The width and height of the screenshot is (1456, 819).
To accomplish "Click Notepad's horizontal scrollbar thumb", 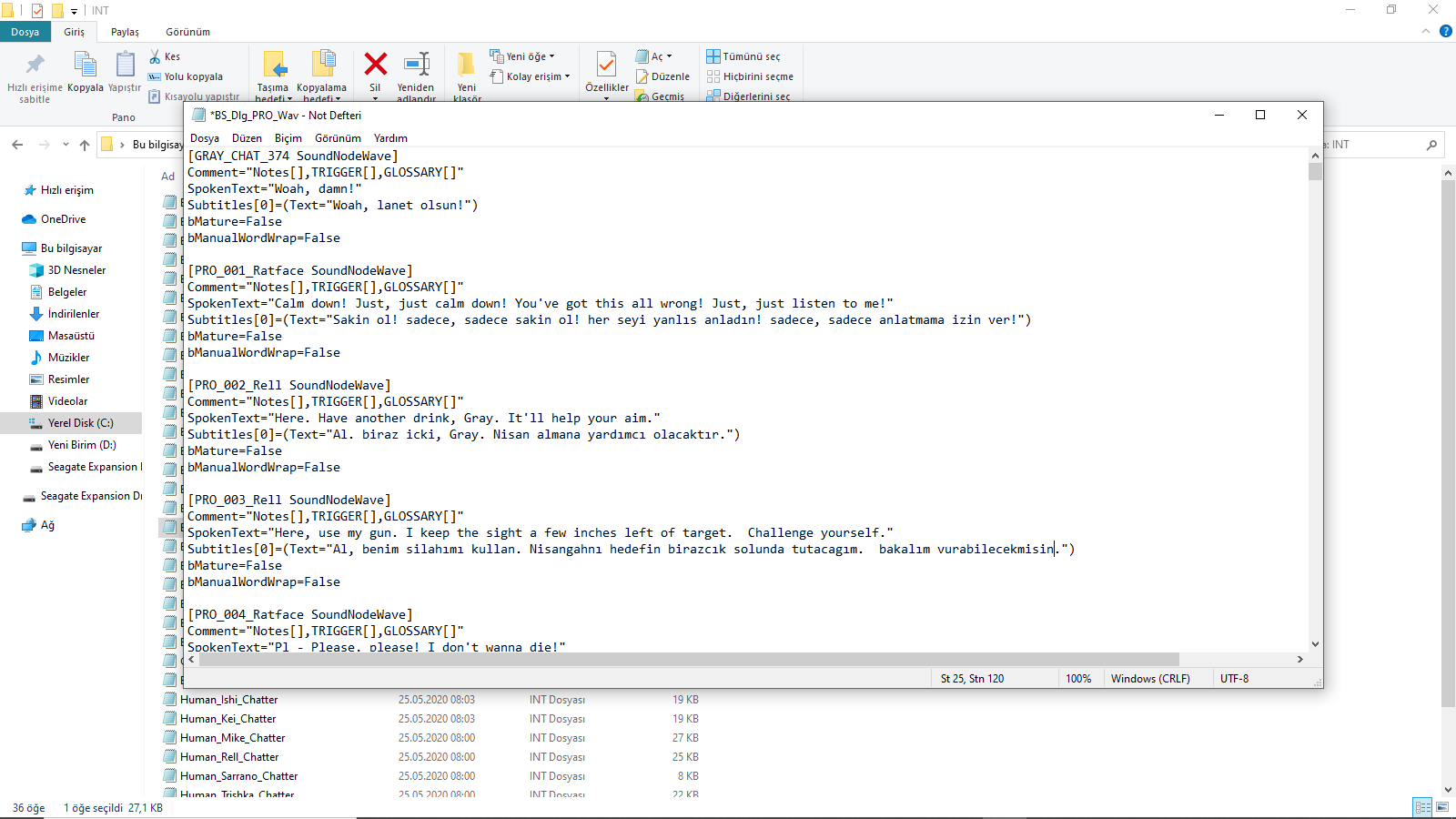I will click(x=688, y=660).
